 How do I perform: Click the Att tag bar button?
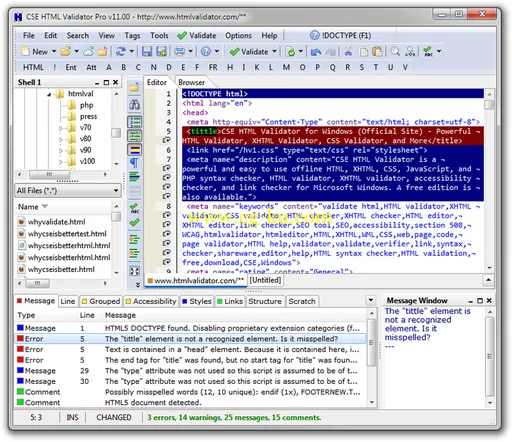click(91, 67)
